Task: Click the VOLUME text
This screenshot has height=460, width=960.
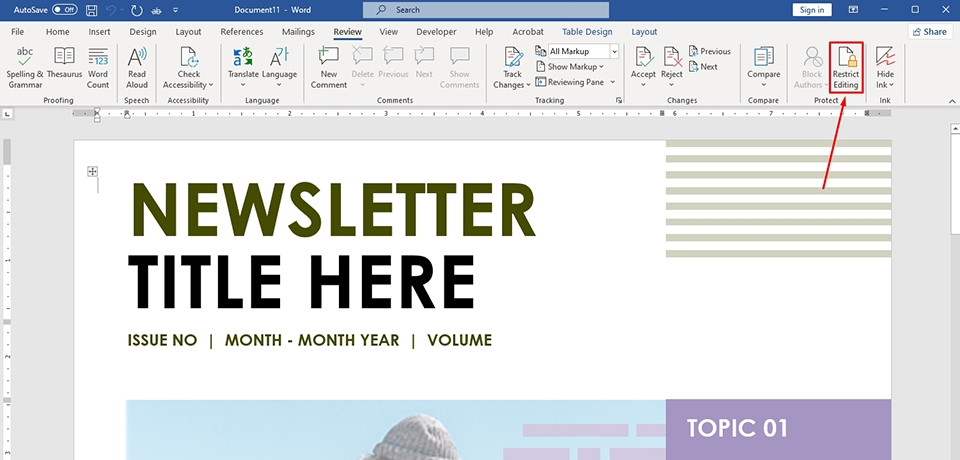Action: 460,340
